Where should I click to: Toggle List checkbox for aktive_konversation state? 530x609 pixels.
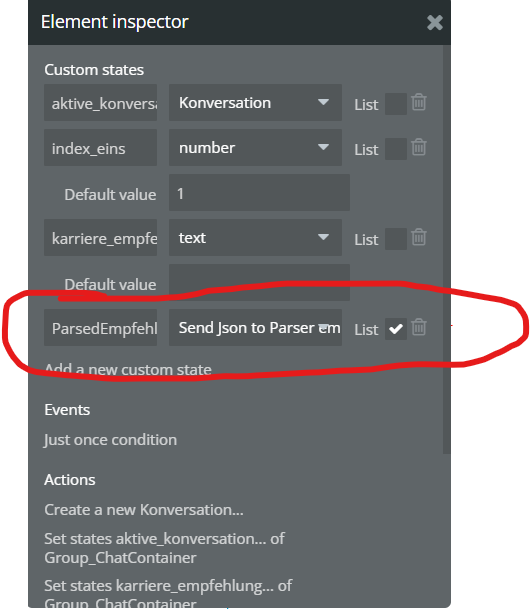click(x=396, y=104)
